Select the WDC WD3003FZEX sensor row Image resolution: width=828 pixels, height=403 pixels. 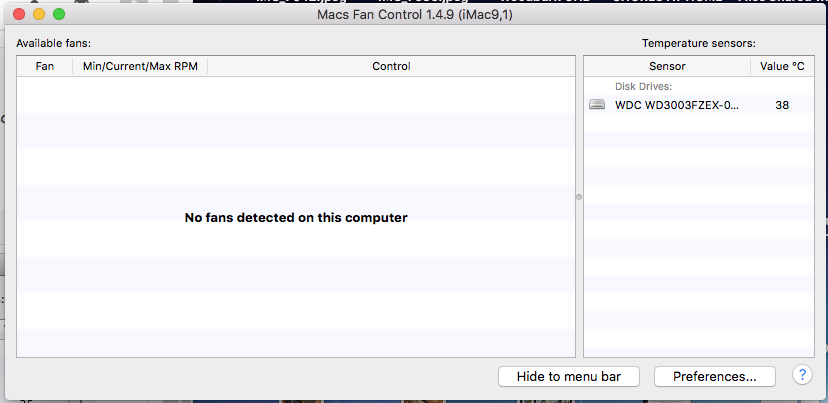tap(699, 105)
